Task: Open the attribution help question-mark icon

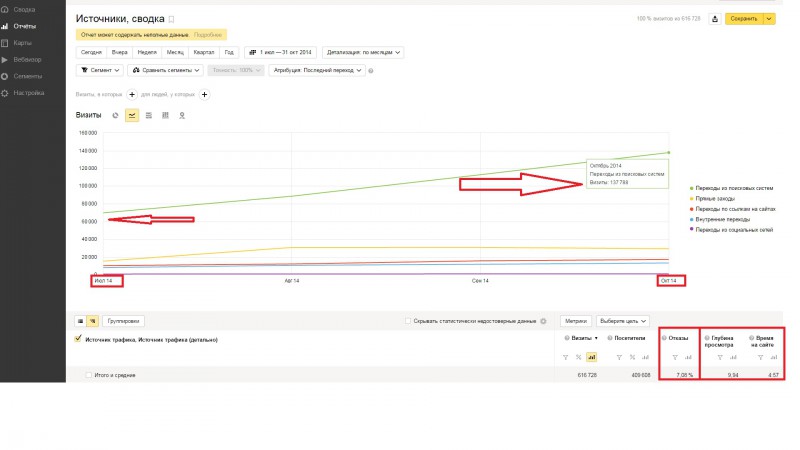Action: [x=371, y=71]
